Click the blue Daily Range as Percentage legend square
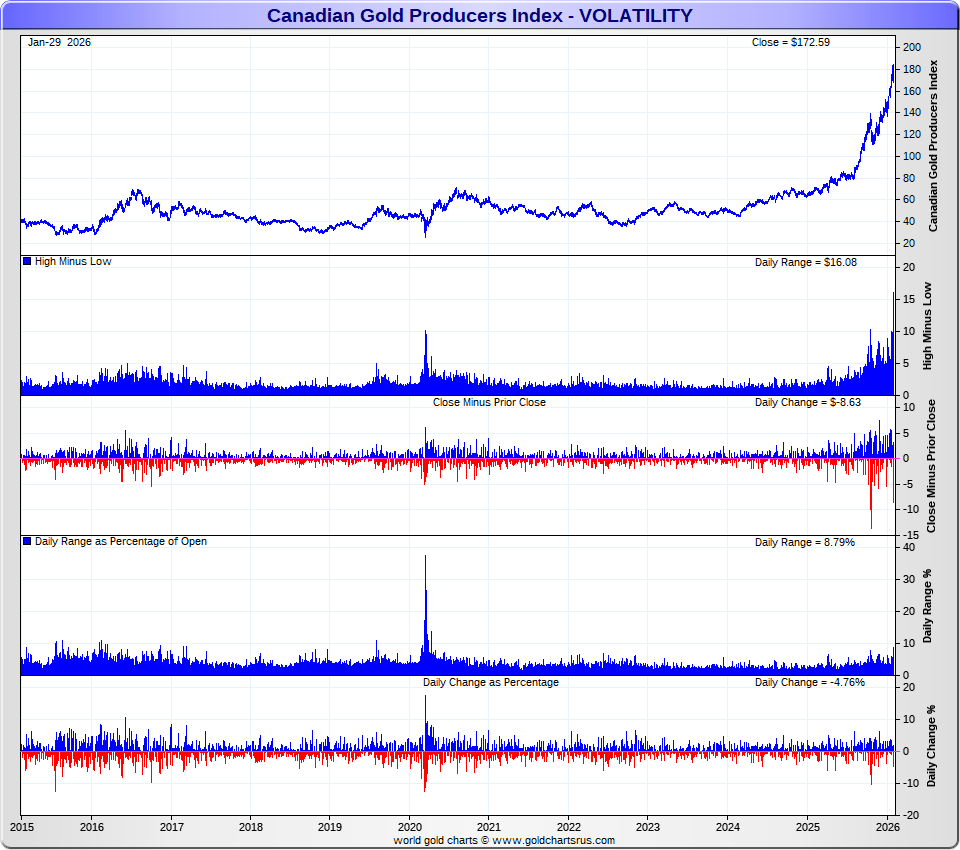960x850 pixels. click(27, 541)
